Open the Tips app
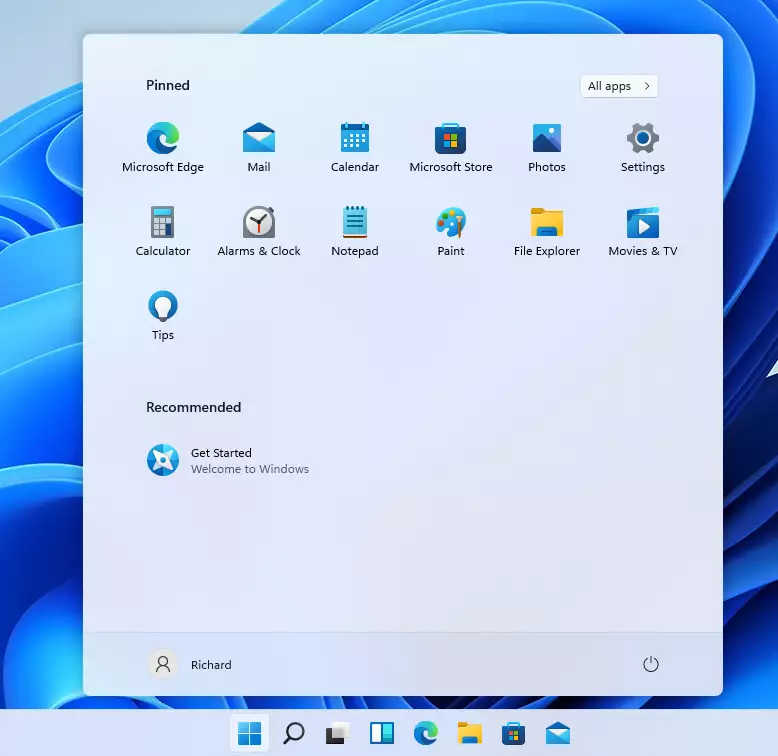The image size is (778, 756). (163, 315)
